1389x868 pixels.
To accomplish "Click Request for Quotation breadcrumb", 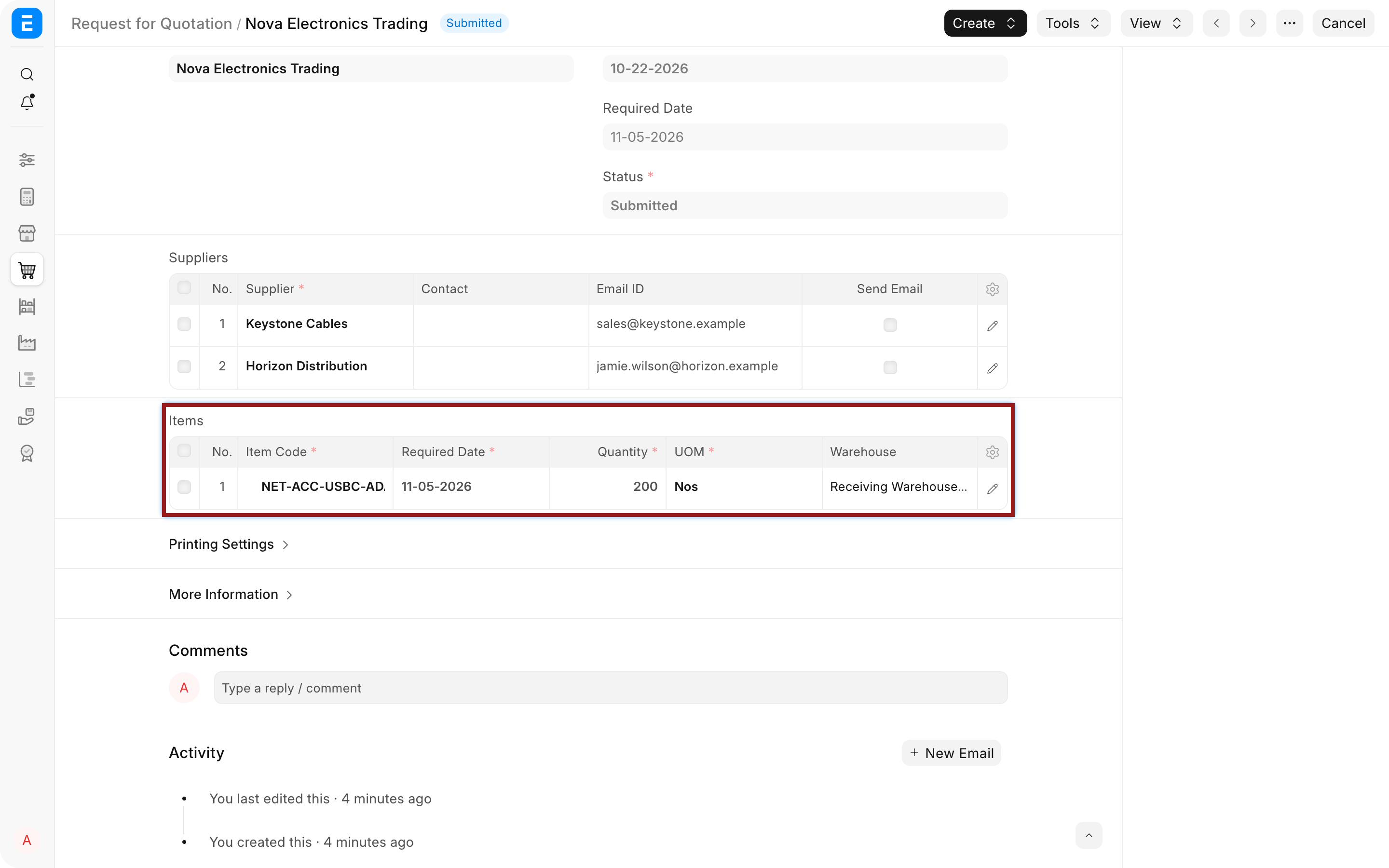I will (151, 24).
